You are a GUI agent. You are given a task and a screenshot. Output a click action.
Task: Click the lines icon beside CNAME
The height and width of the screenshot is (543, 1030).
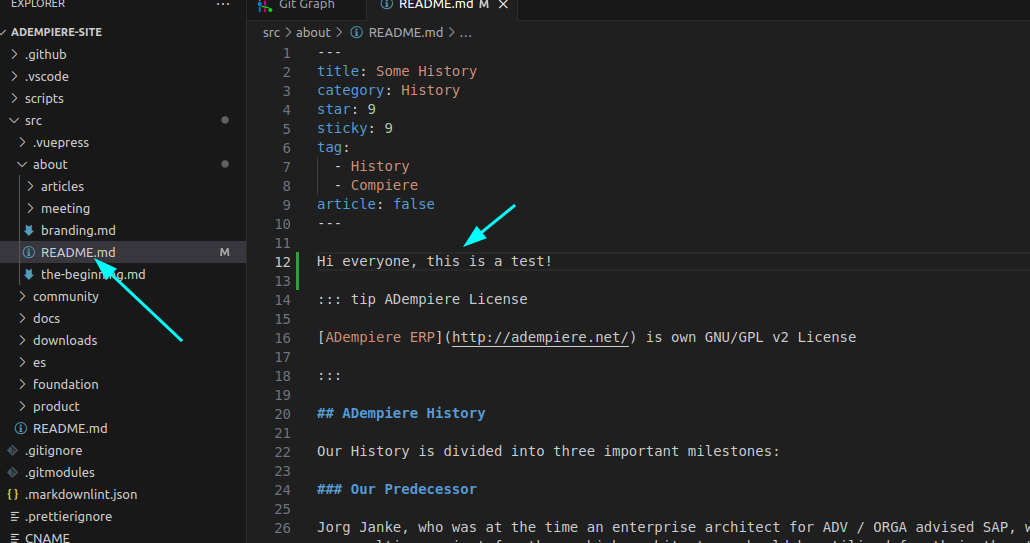tap(14, 538)
